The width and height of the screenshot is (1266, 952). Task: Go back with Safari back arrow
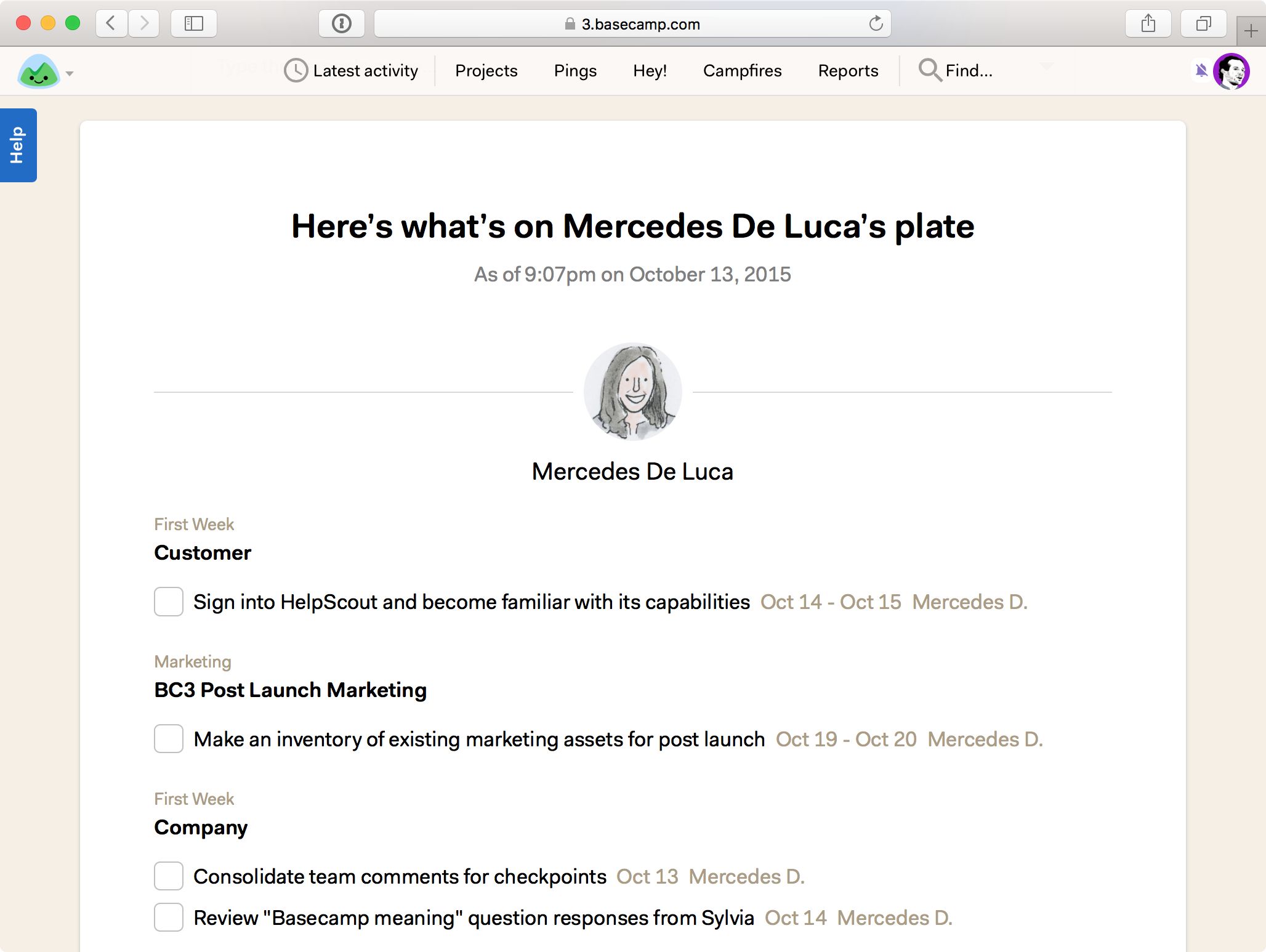click(x=111, y=24)
